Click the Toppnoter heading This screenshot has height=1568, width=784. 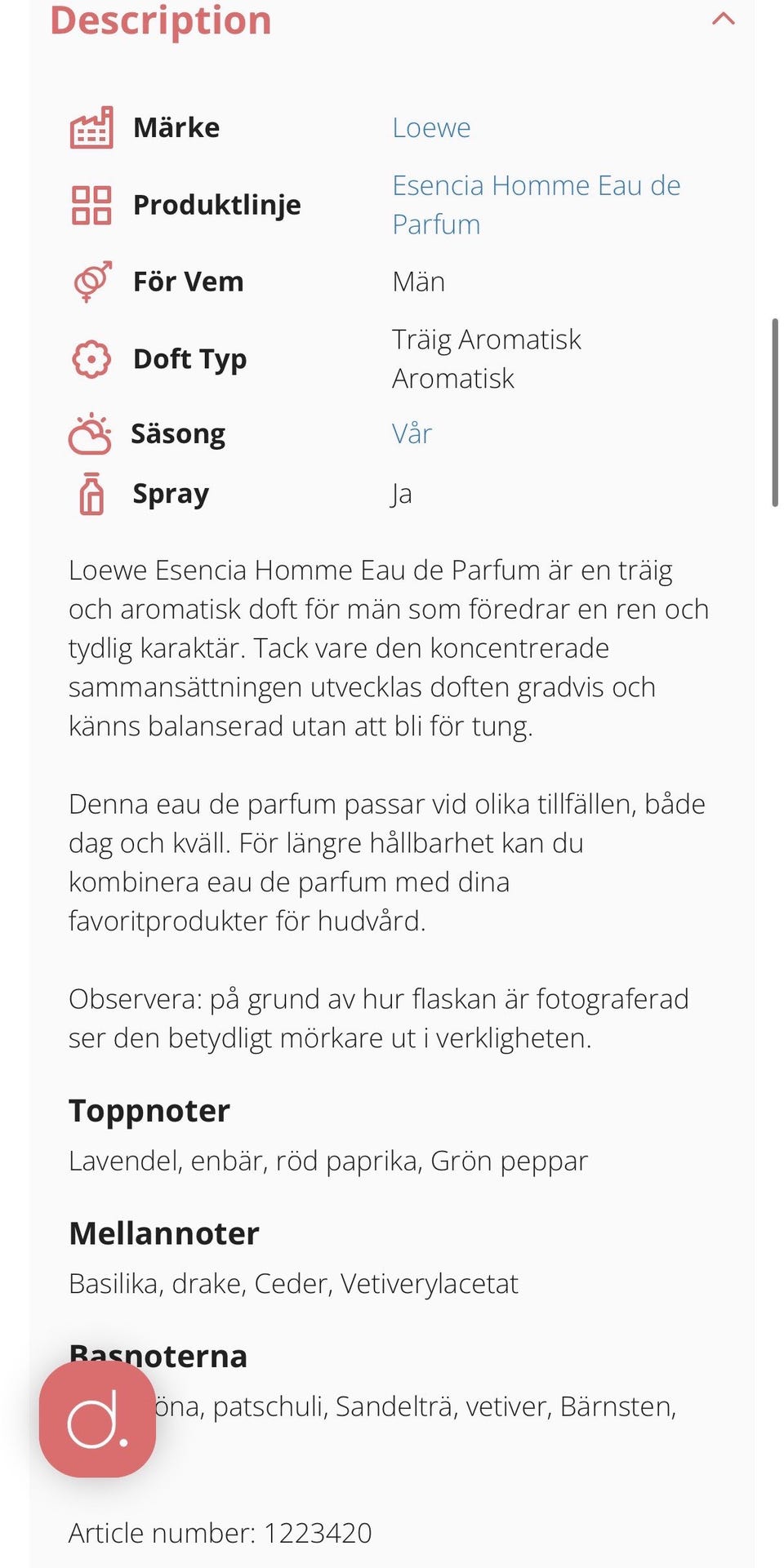[149, 1111]
